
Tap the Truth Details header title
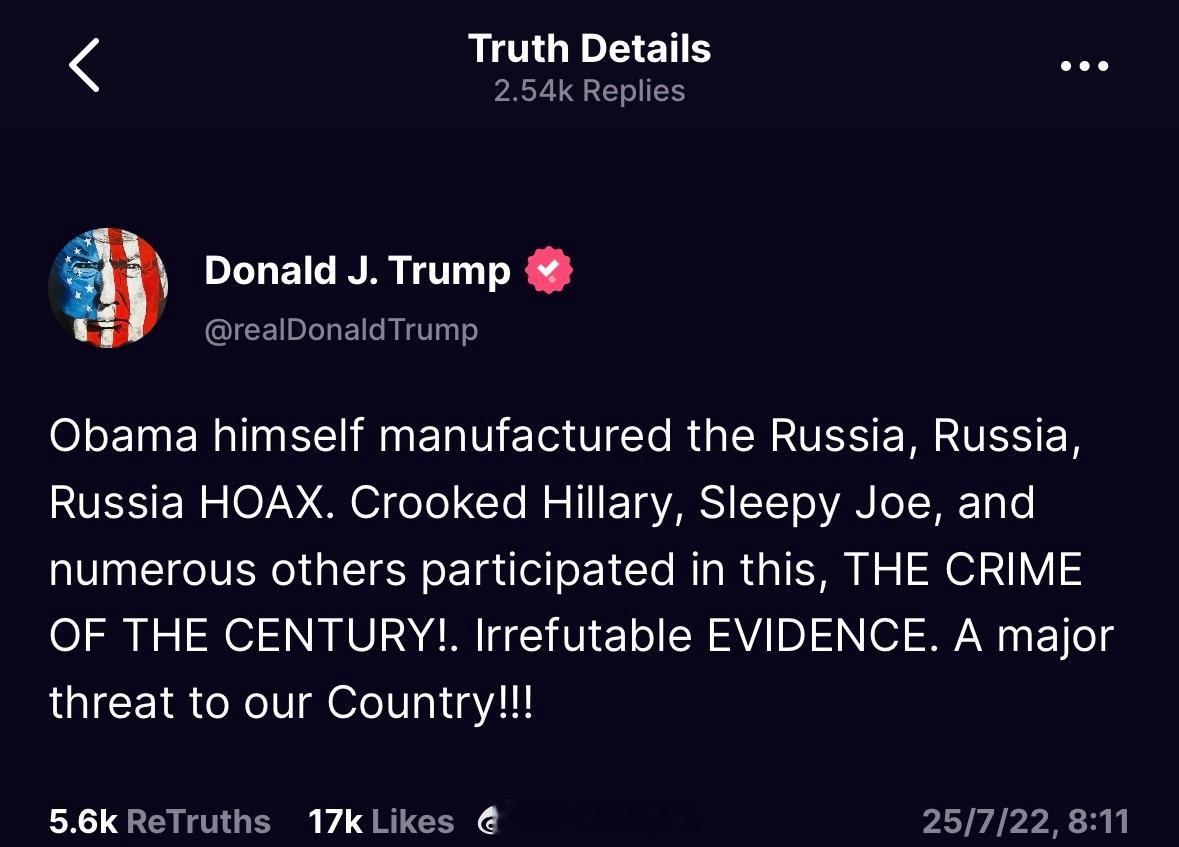590,48
